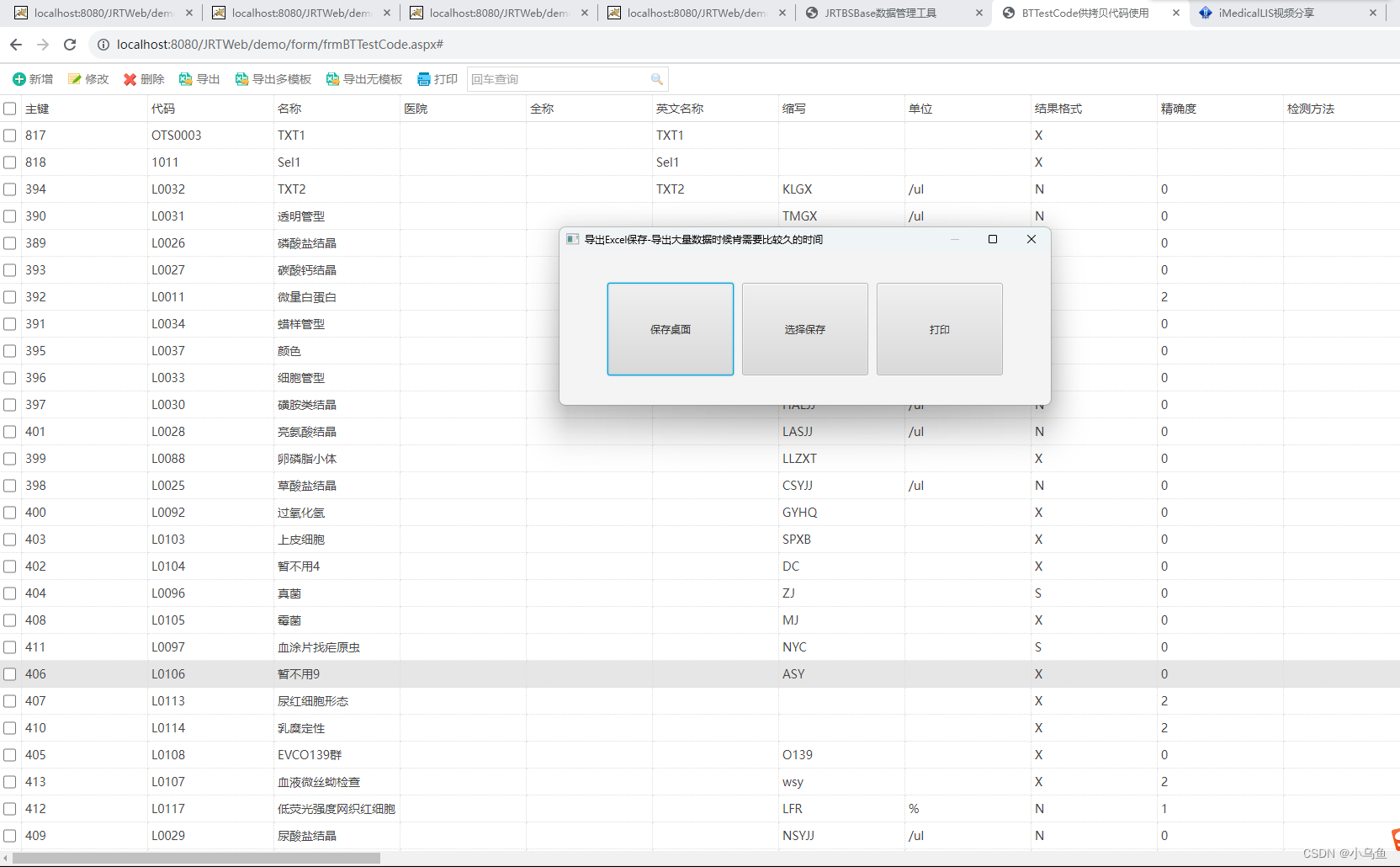Click the 选择保存 button

click(805, 329)
